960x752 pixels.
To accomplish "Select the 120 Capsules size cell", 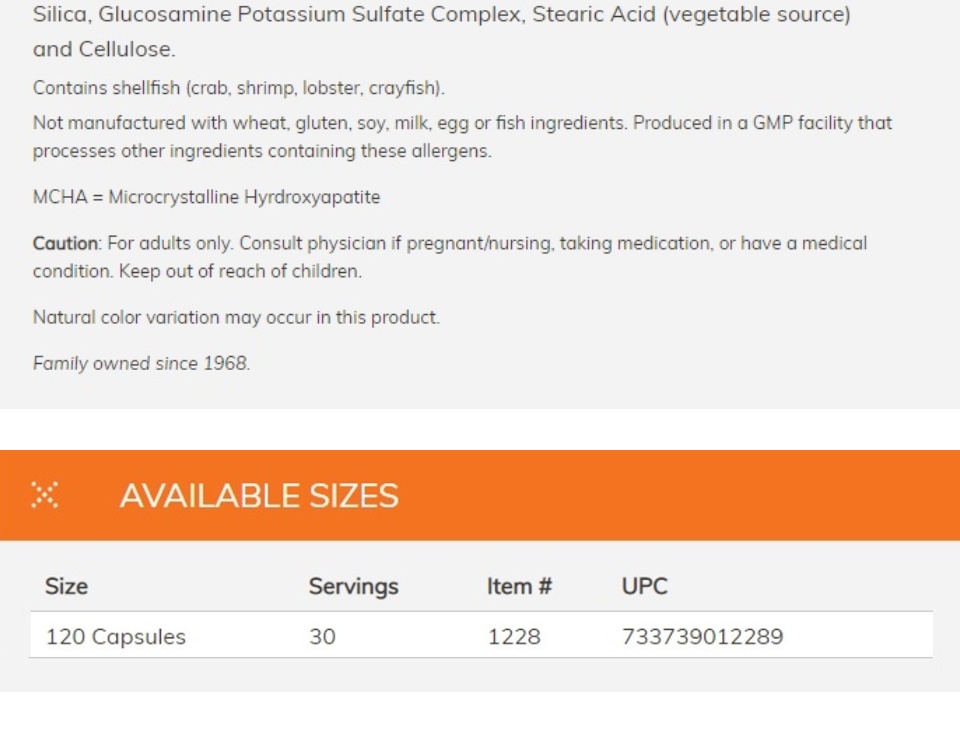I will pyautogui.click(x=116, y=636).
